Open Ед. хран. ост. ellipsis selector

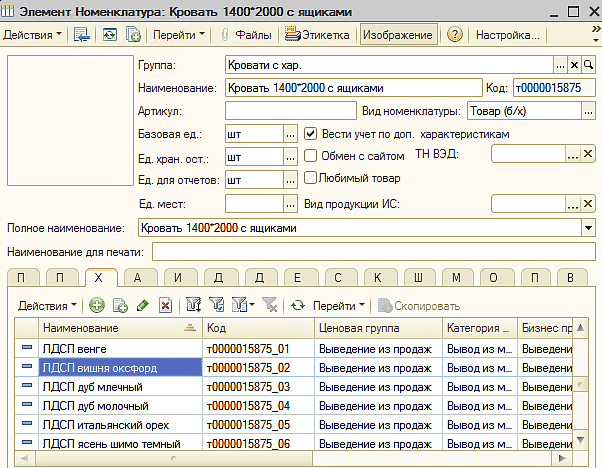coord(290,157)
